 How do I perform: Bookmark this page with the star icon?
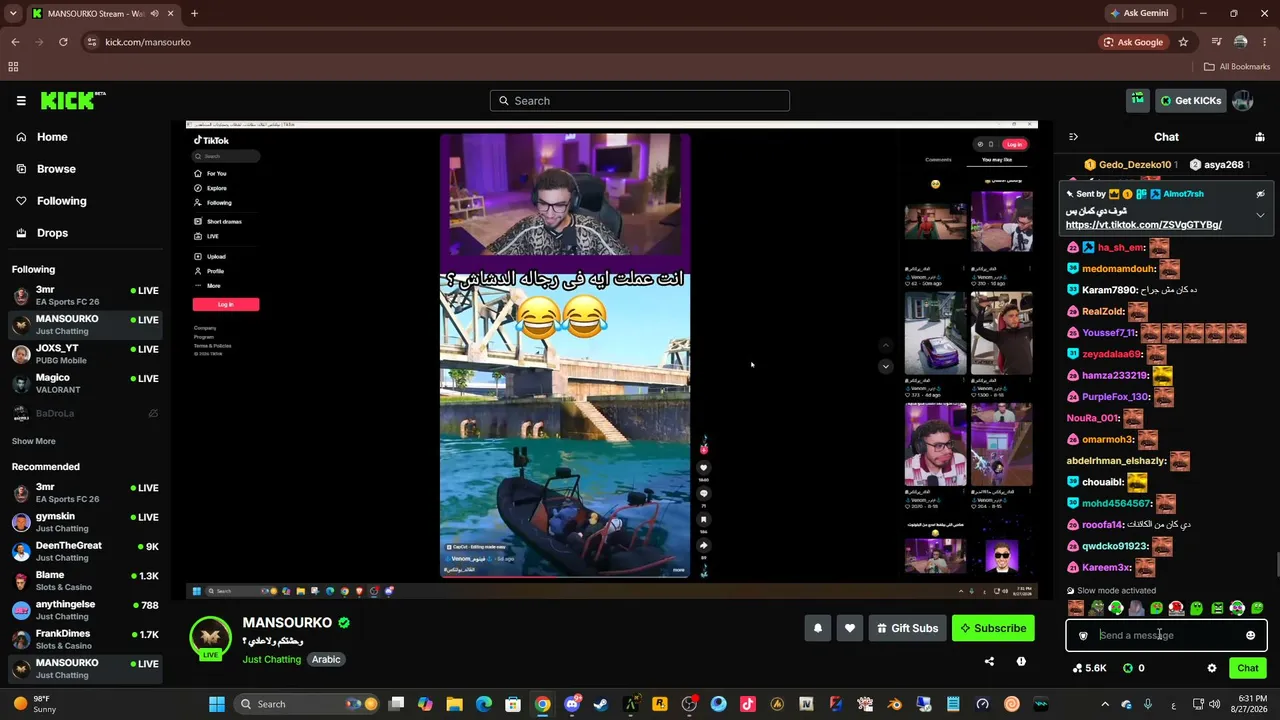click(1183, 42)
